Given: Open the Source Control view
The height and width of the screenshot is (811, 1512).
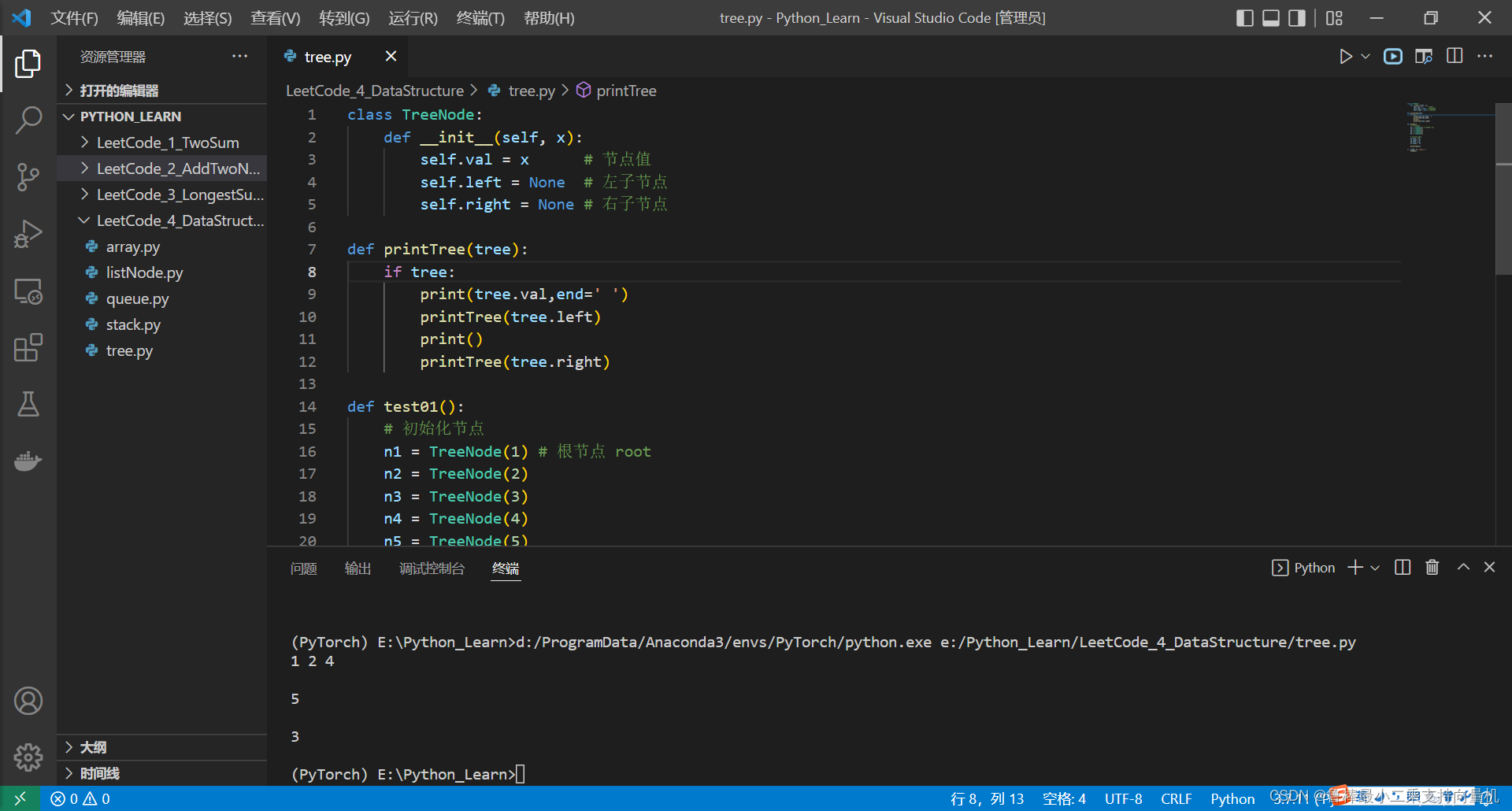Looking at the screenshot, I should (x=28, y=177).
